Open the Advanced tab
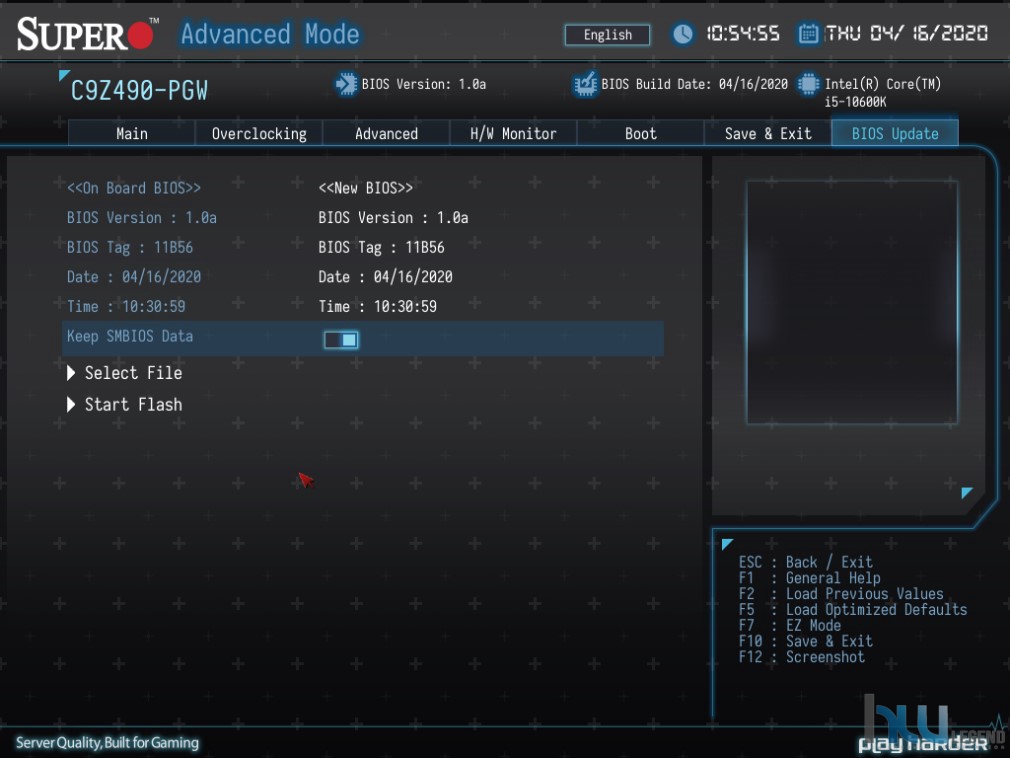Screen dimensions: 1010x758 [x=386, y=133]
